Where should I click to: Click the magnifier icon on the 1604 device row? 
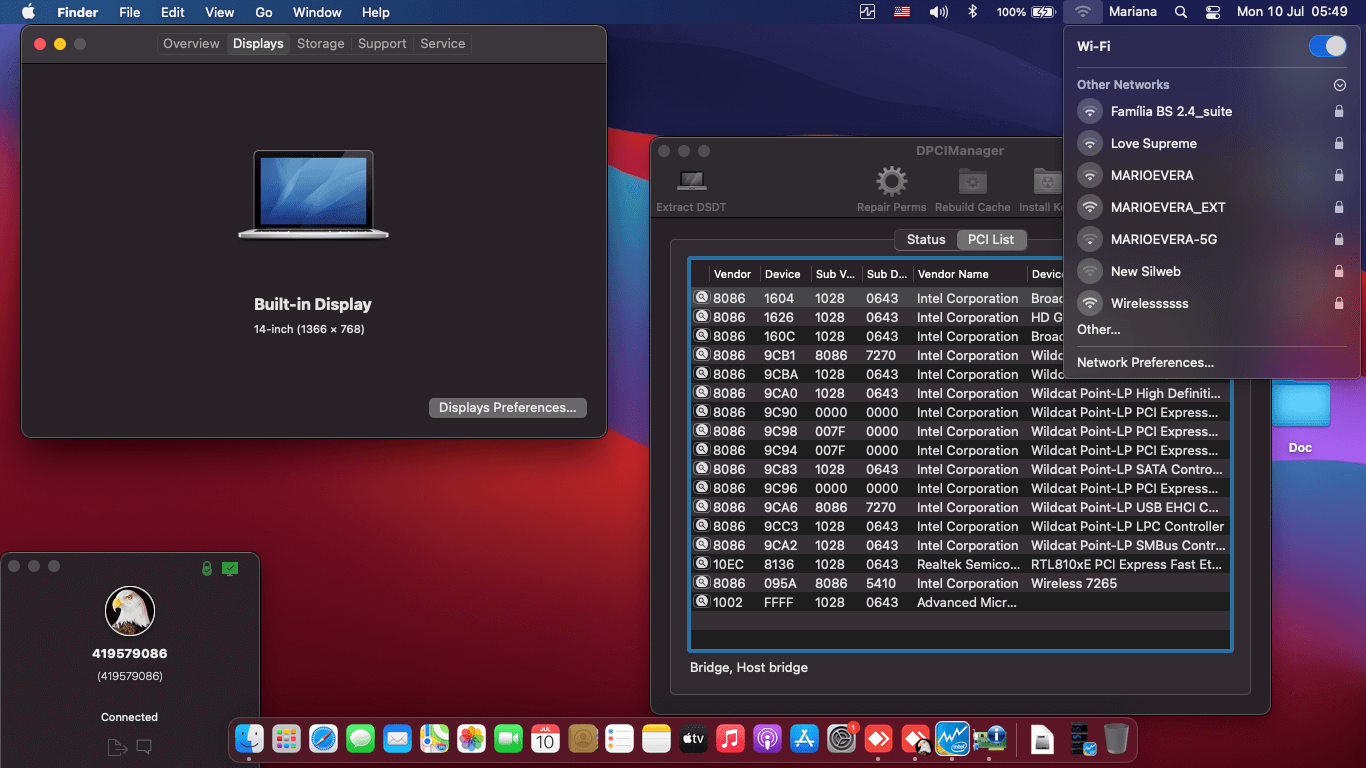tap(701, 298)
